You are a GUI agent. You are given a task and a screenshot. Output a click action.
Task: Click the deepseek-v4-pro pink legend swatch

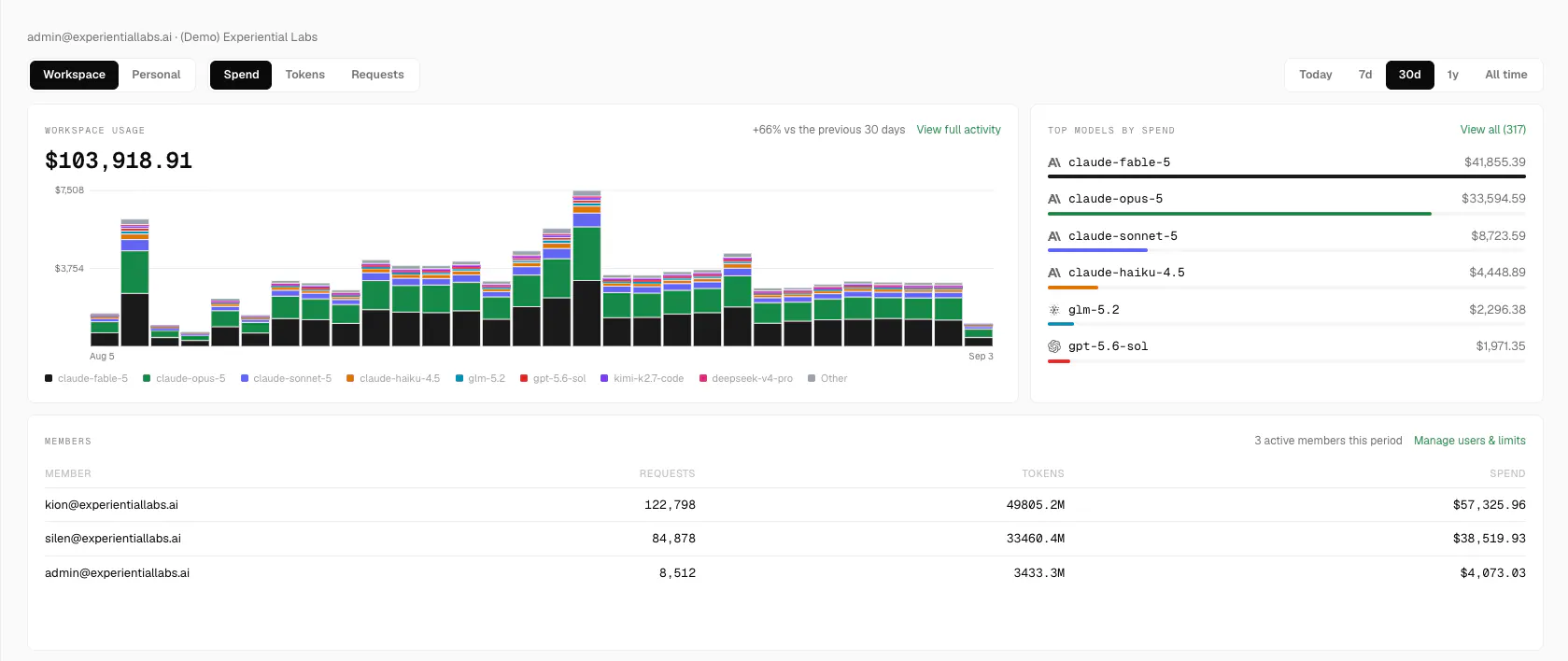703,378
